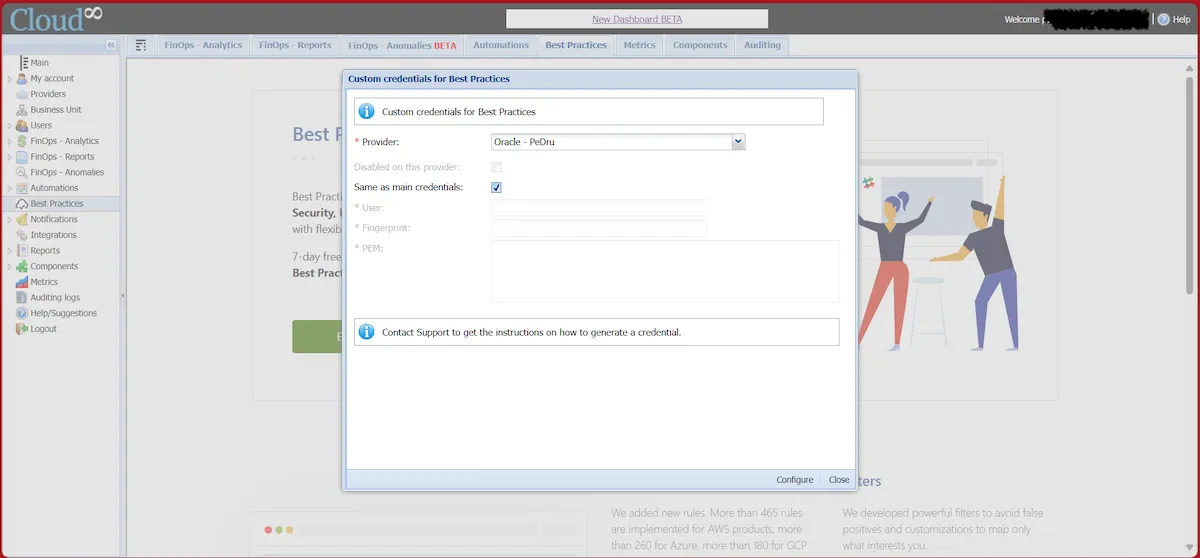Viewport: 1200px width, 558px height.
Task: Click the User input field
Action: click(x=599, y=208)
